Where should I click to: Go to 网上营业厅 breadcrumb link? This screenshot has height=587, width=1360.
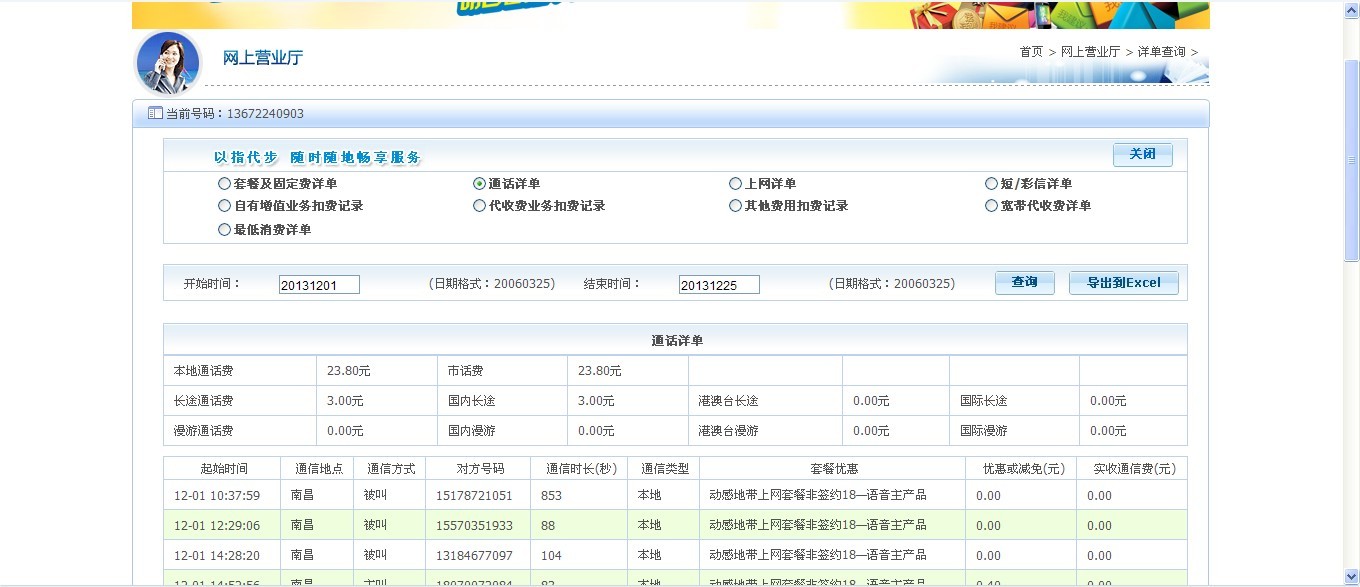[1090, 52]
